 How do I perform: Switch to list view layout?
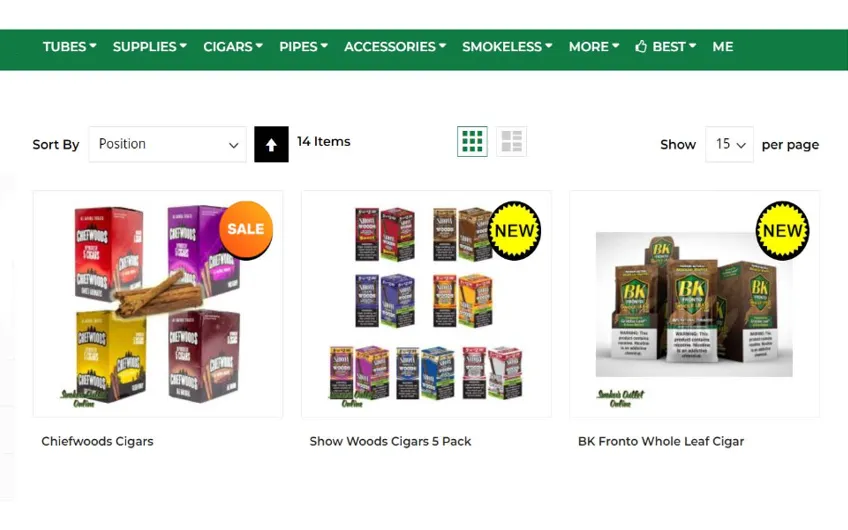[x=511, y=142]
